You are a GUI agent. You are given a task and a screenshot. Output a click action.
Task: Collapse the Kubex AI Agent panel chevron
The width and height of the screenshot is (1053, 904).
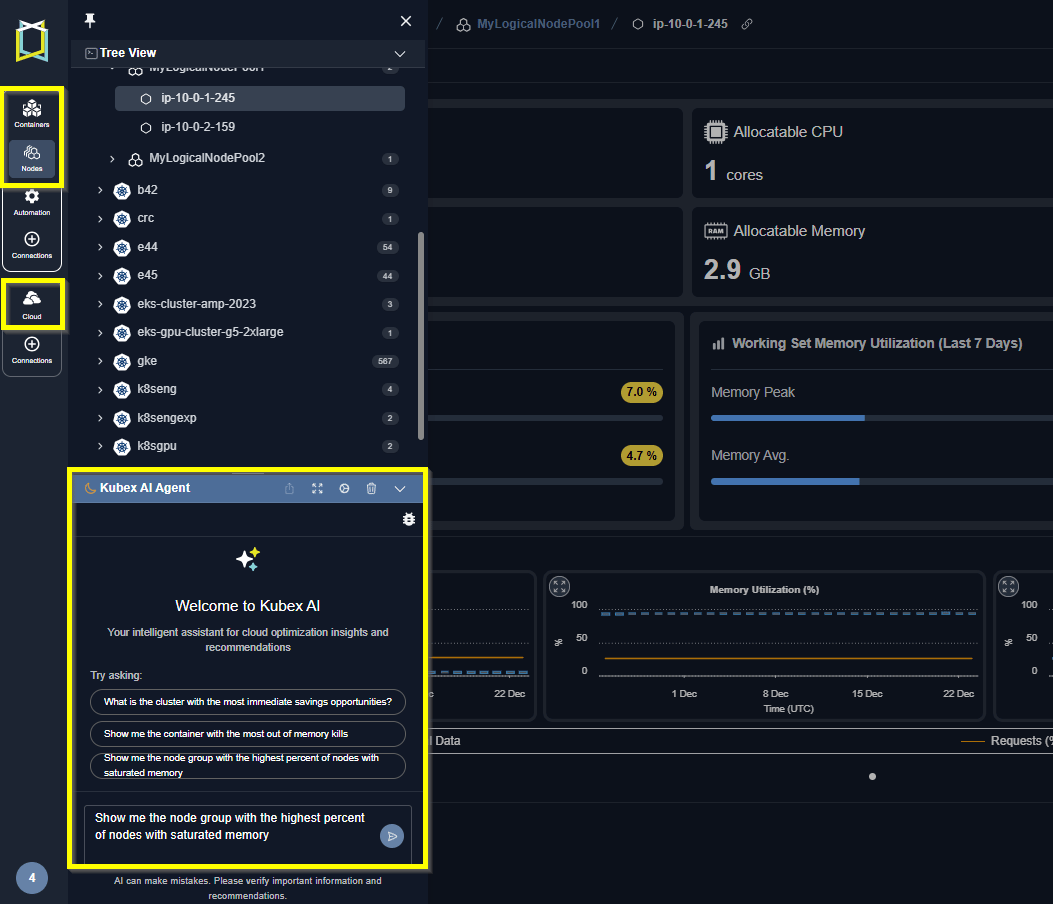click(x=400, y=489)
